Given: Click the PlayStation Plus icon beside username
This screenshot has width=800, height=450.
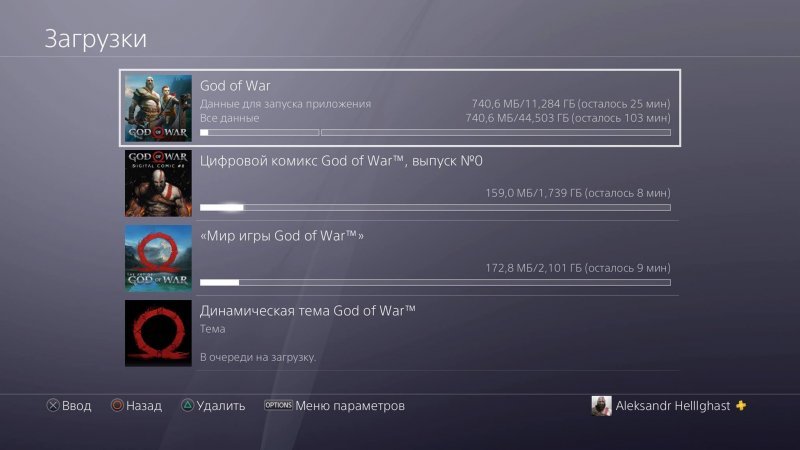Looking at the screenshot, I should coord(741,406).
